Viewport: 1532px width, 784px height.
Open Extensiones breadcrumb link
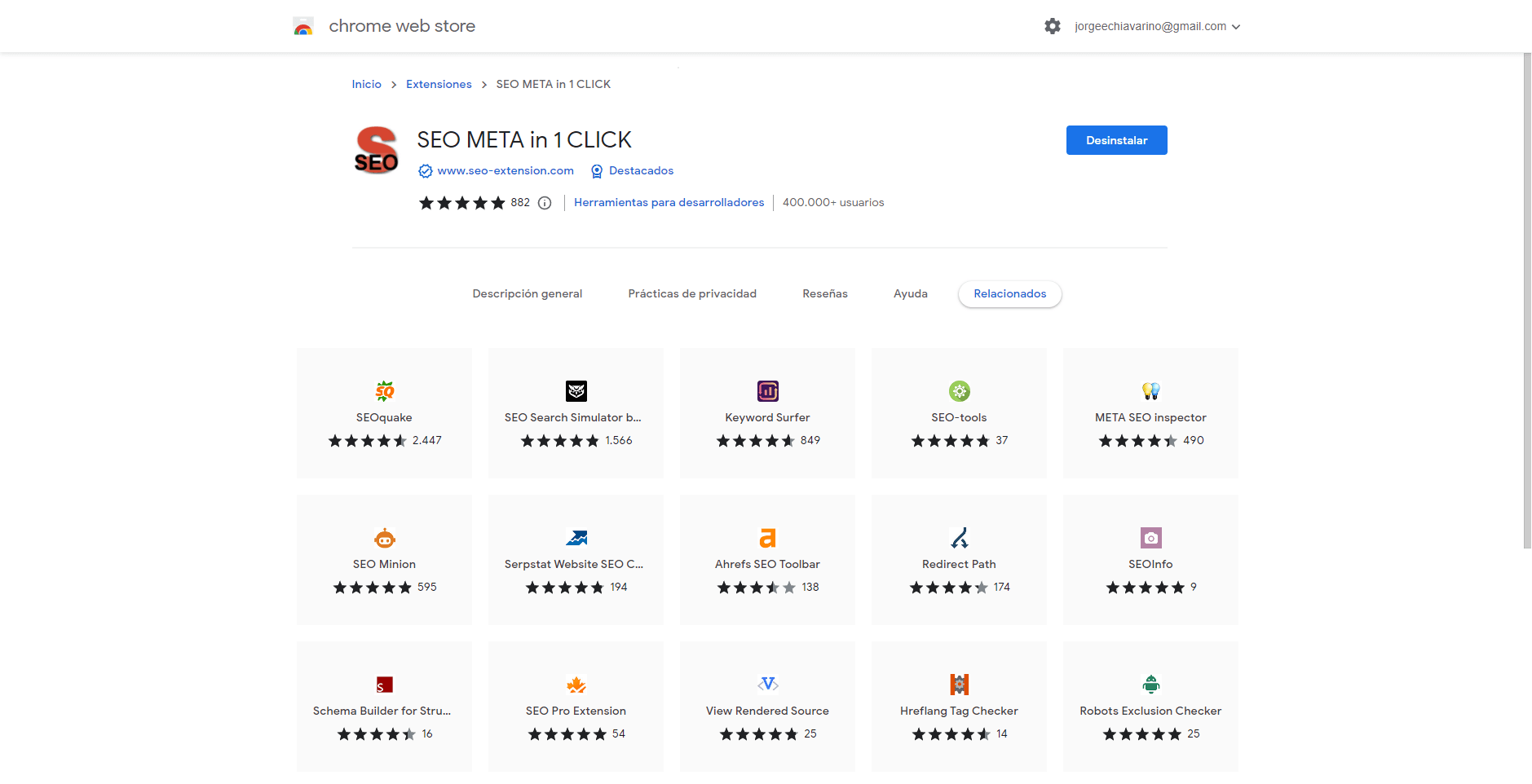(x=439, y=84)
